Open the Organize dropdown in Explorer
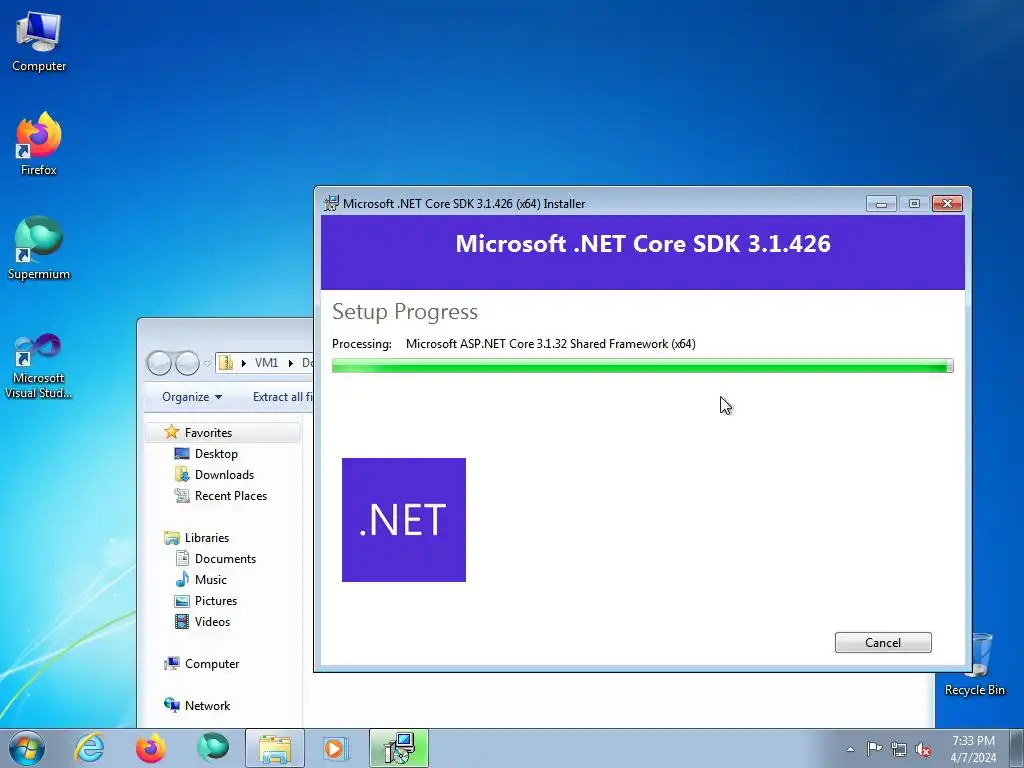Screen dimensions: 1024x768 pos(192,397)
